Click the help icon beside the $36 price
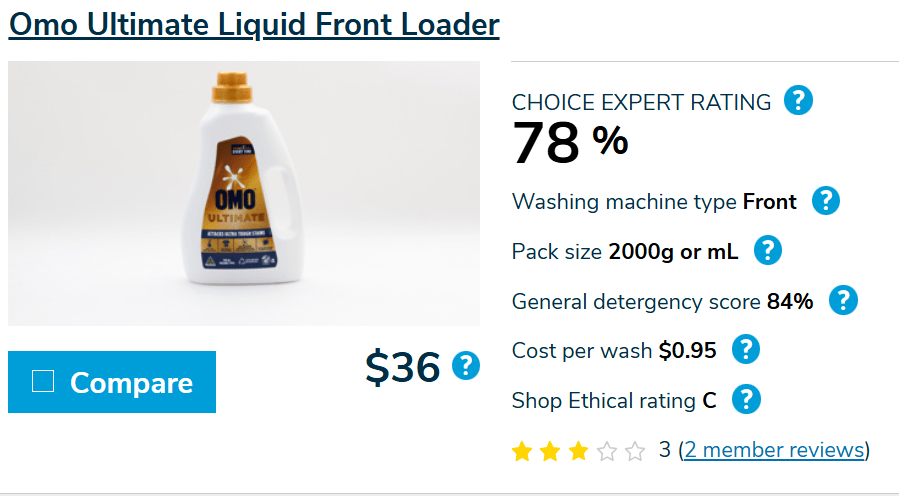This screenshot has width=899, height=496. click(466, 366)
